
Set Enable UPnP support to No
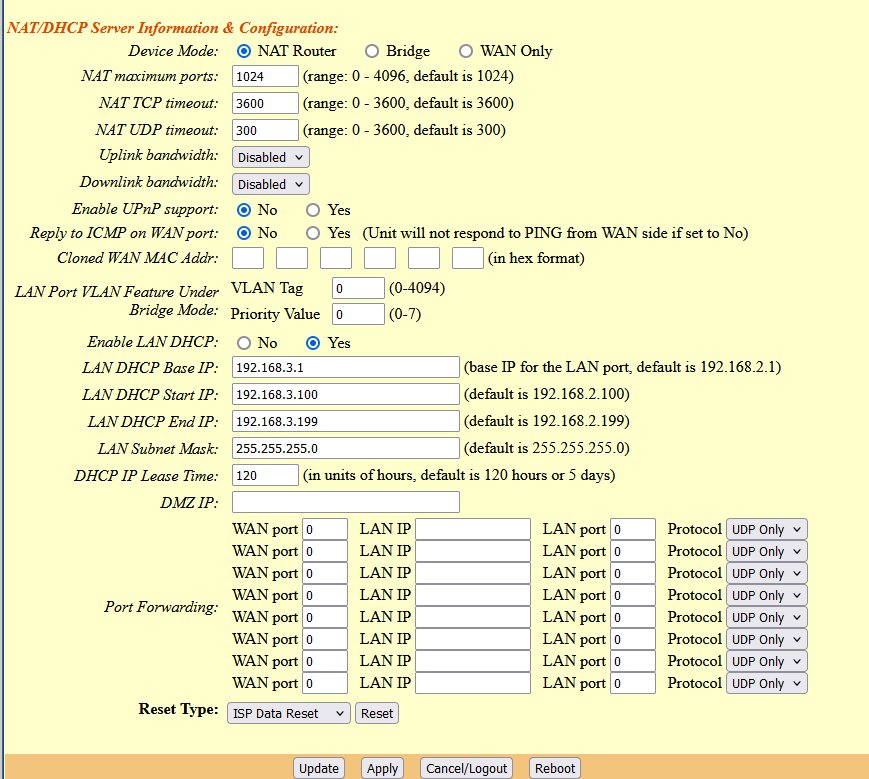point(244,210)
